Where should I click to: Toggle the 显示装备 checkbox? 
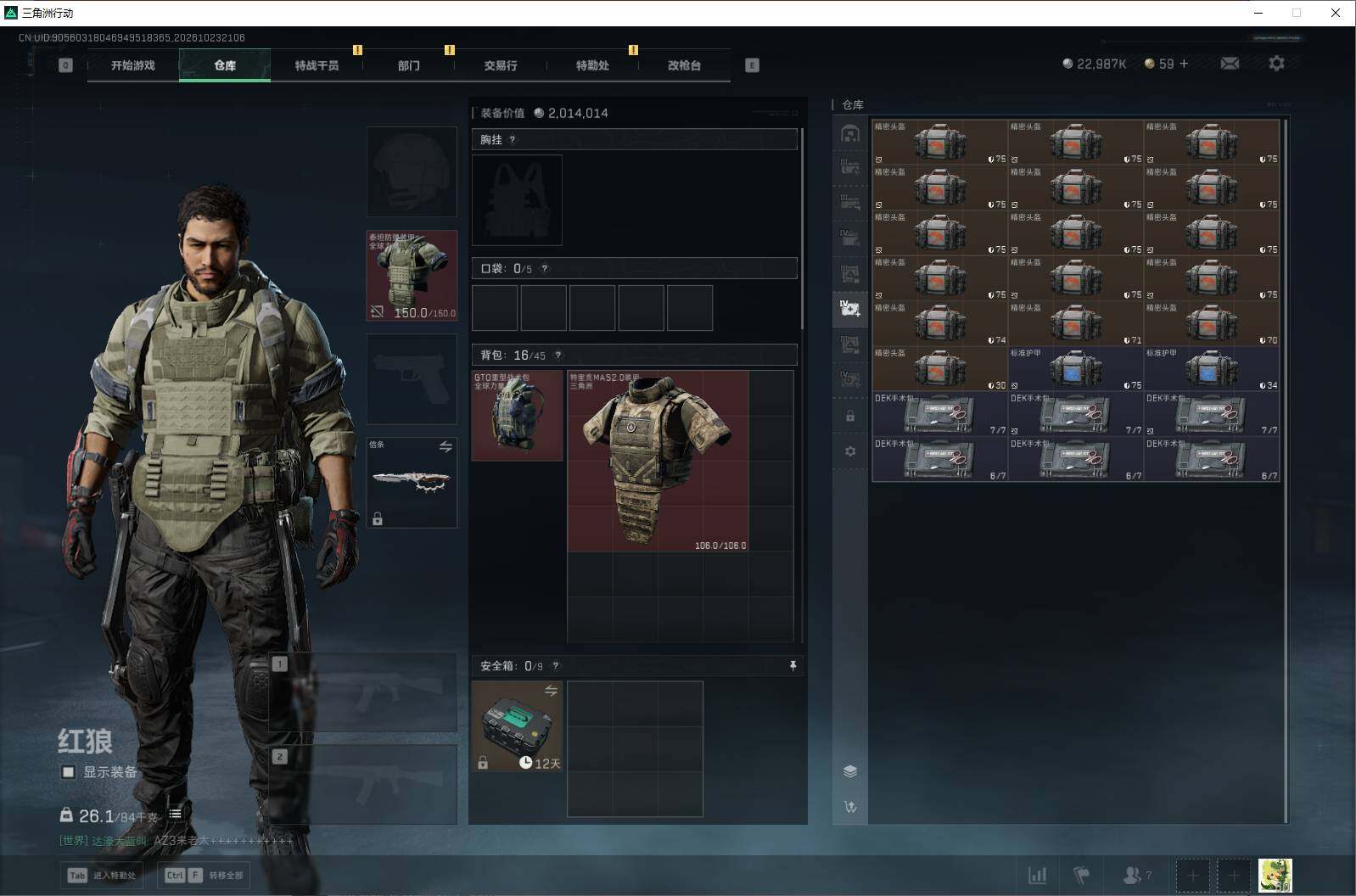pyautogui.click(x=68, y=772)
